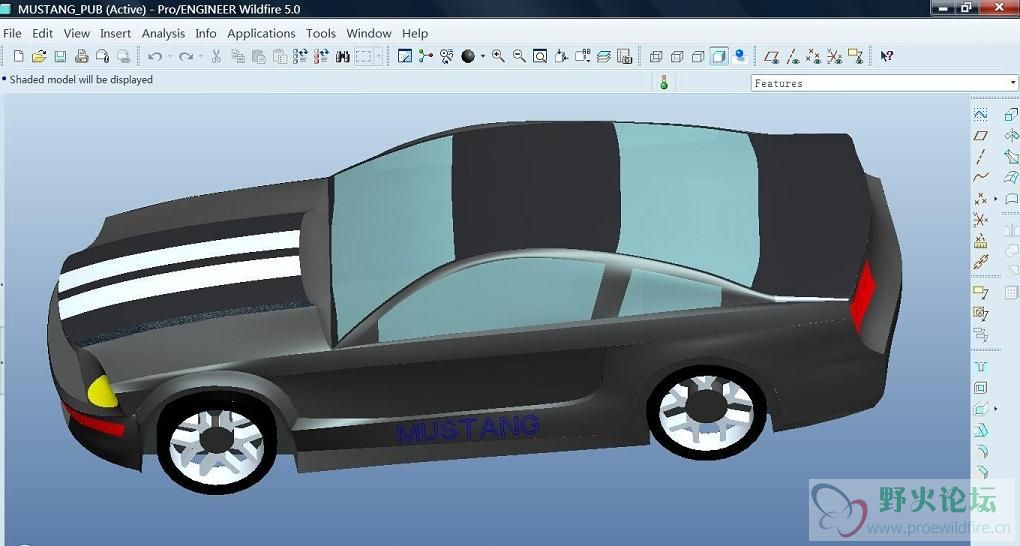Switch to Wireframe display style
Viewport: 1020px width, 546px height.
tap(656, 57)
